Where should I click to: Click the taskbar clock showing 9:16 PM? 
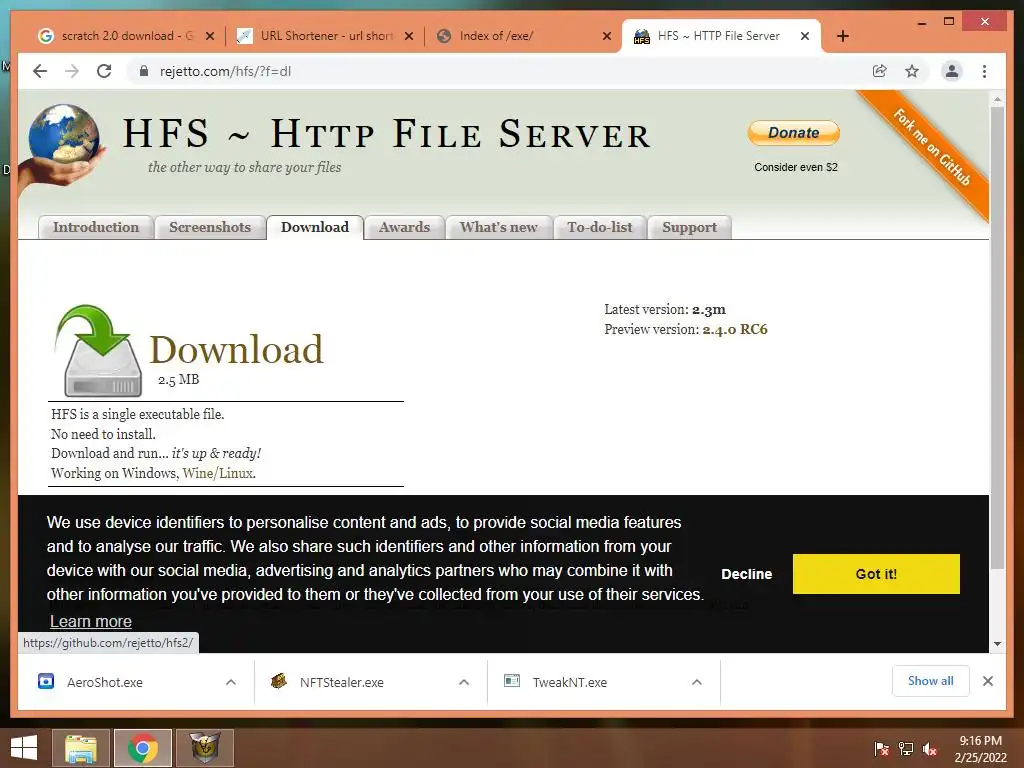click(980, 749)
